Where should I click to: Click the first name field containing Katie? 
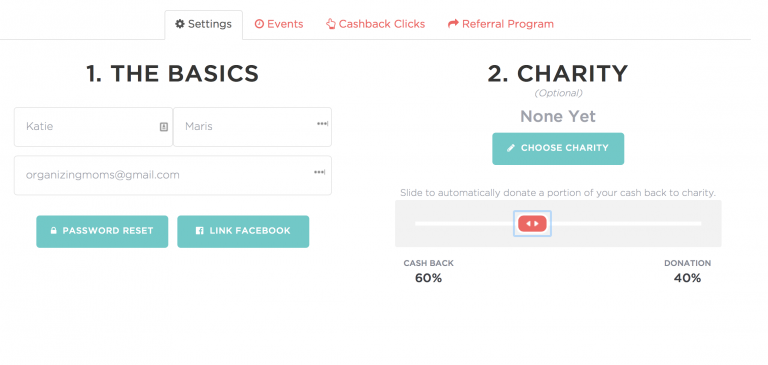93,127
